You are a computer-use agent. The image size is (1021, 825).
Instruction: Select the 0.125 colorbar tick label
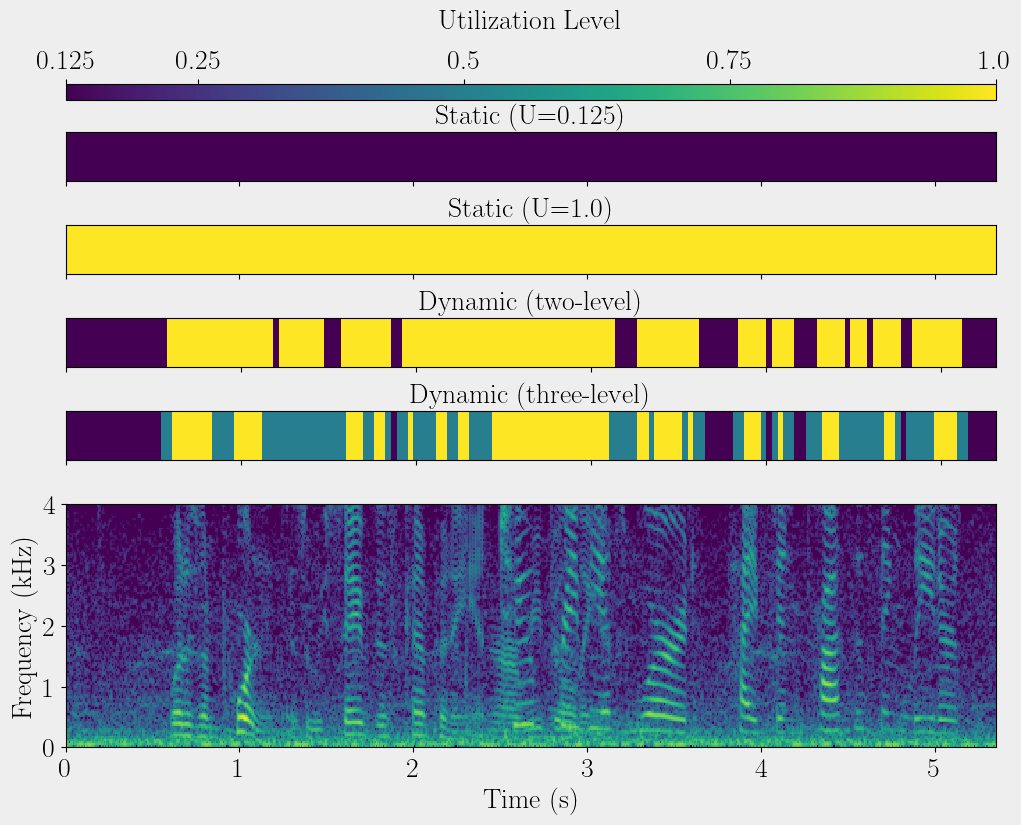tap(66, 62)
